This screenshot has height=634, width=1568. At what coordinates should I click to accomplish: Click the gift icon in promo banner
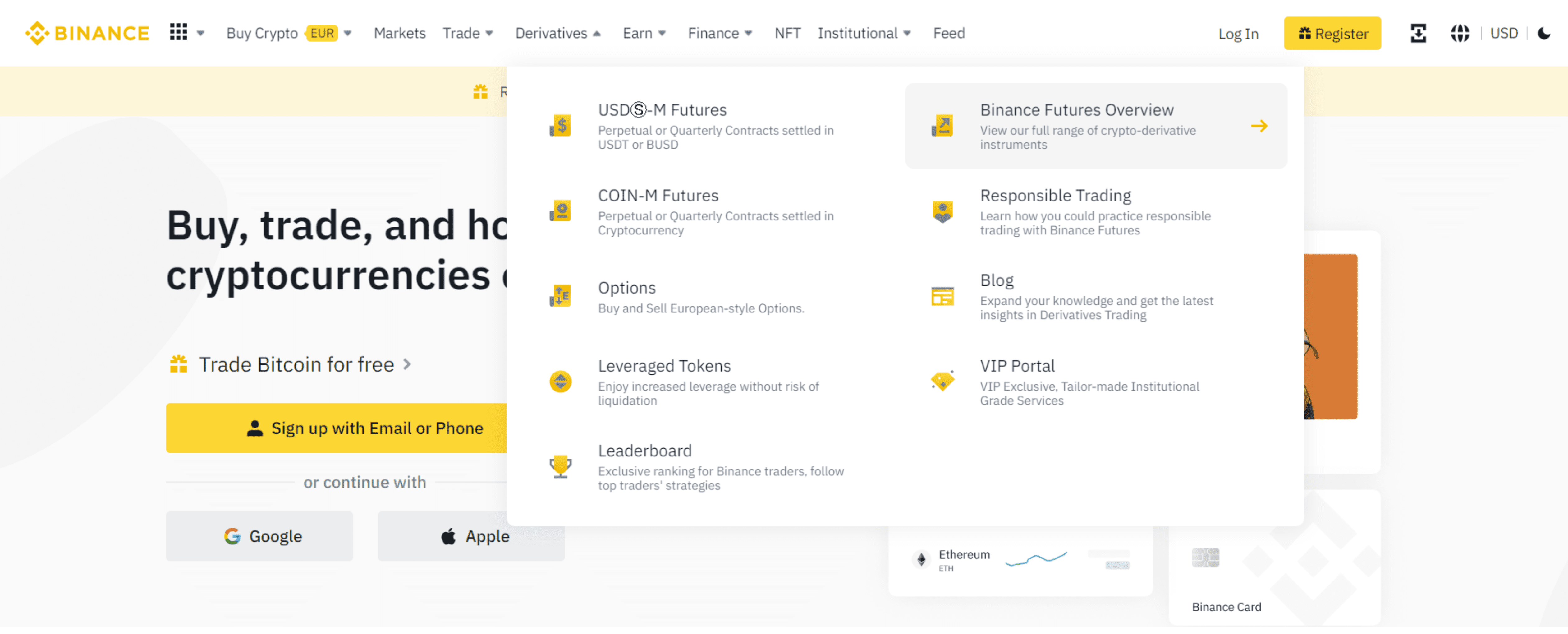click(480, 92)
